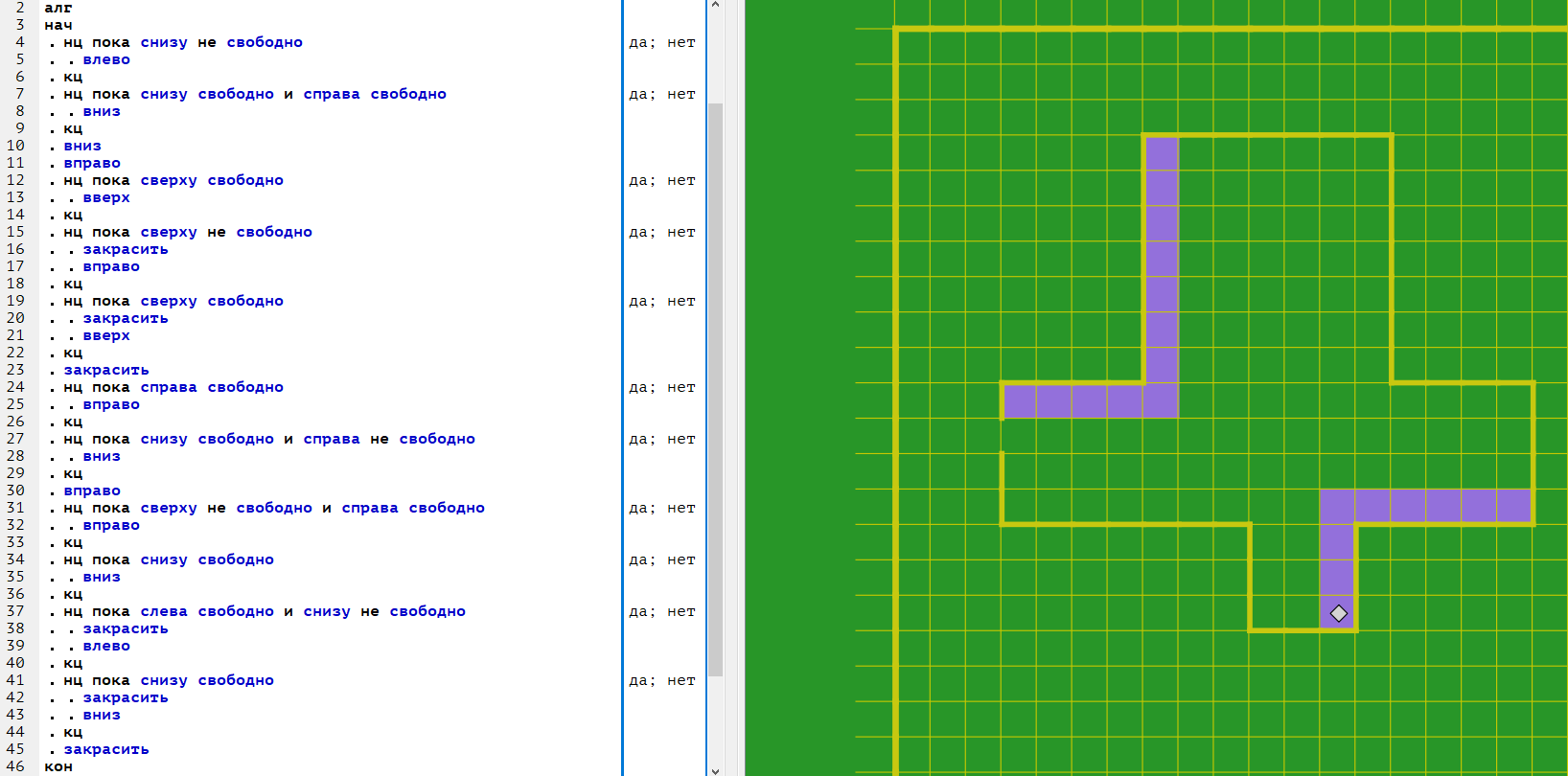Screen dimensions: 1568x776
Task: Click the scroll down arrow of the code editor
Action: [715, 769]
